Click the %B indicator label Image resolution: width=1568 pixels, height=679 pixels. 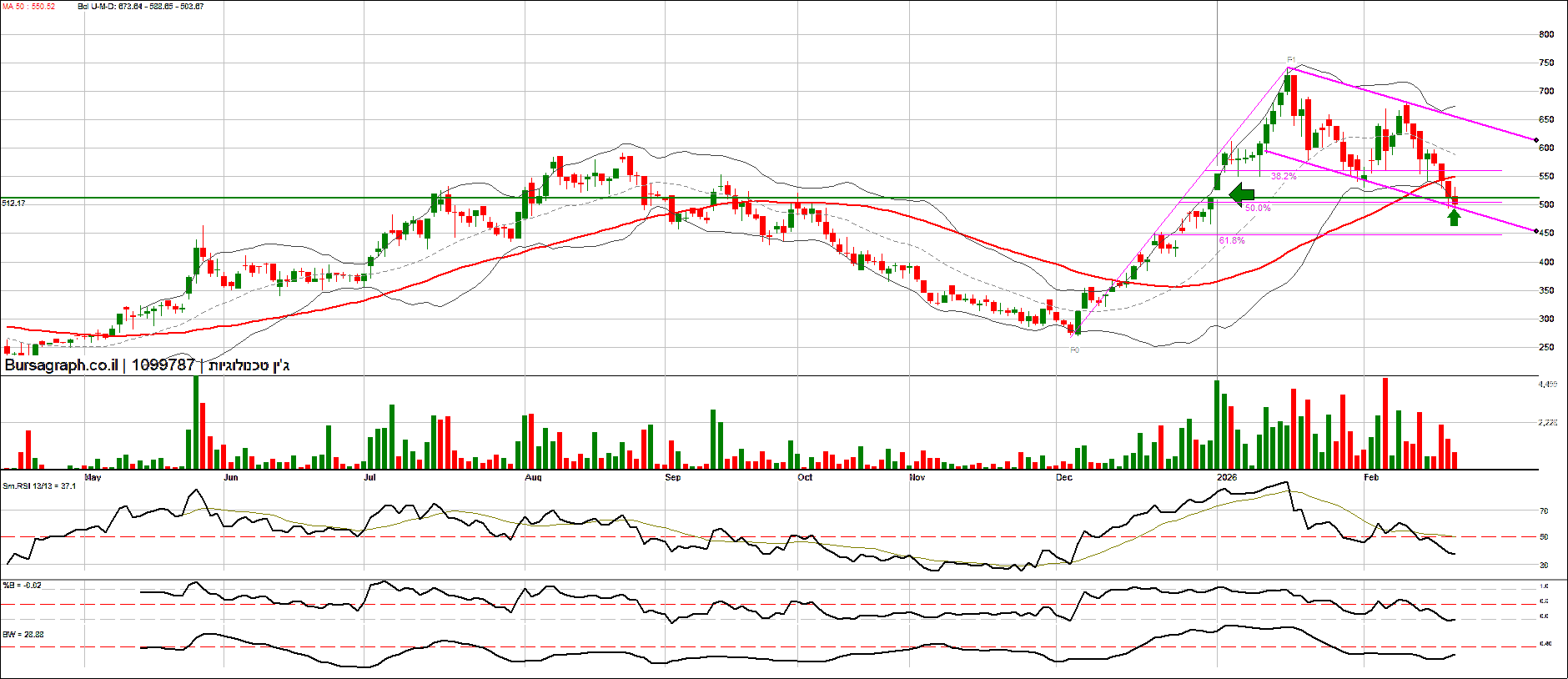click(x=22, y=586)
